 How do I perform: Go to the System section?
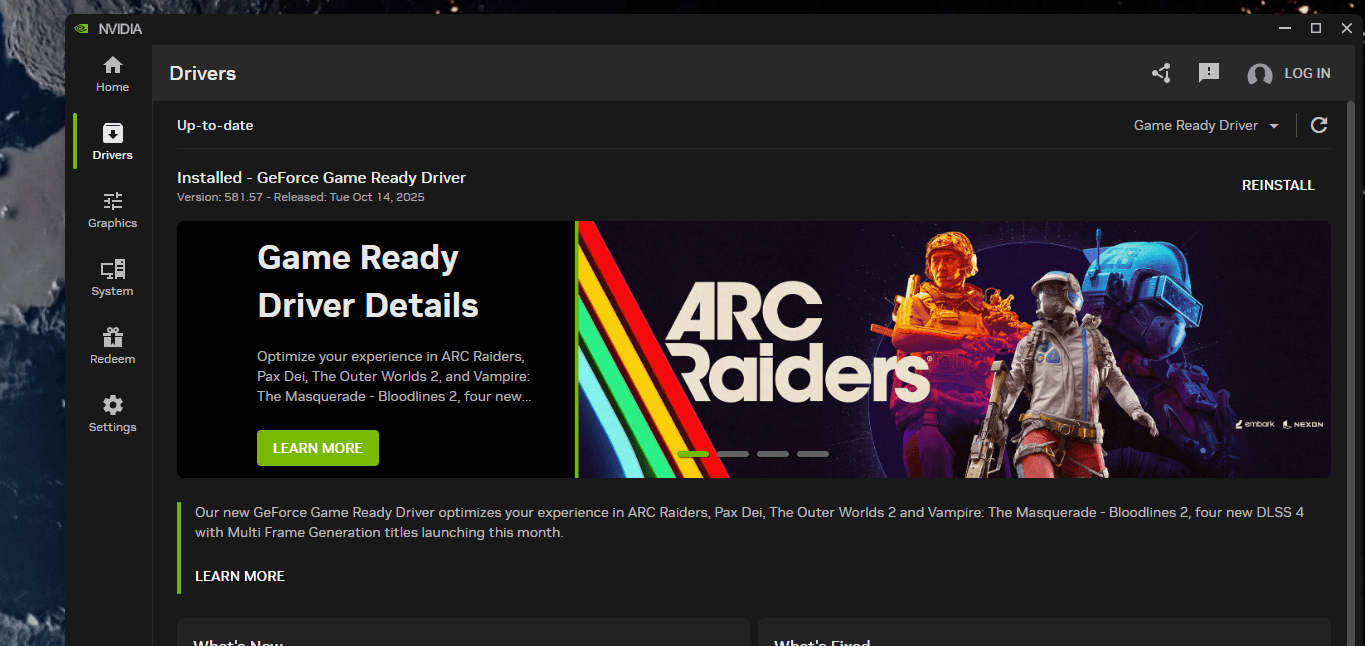(112, 278)
